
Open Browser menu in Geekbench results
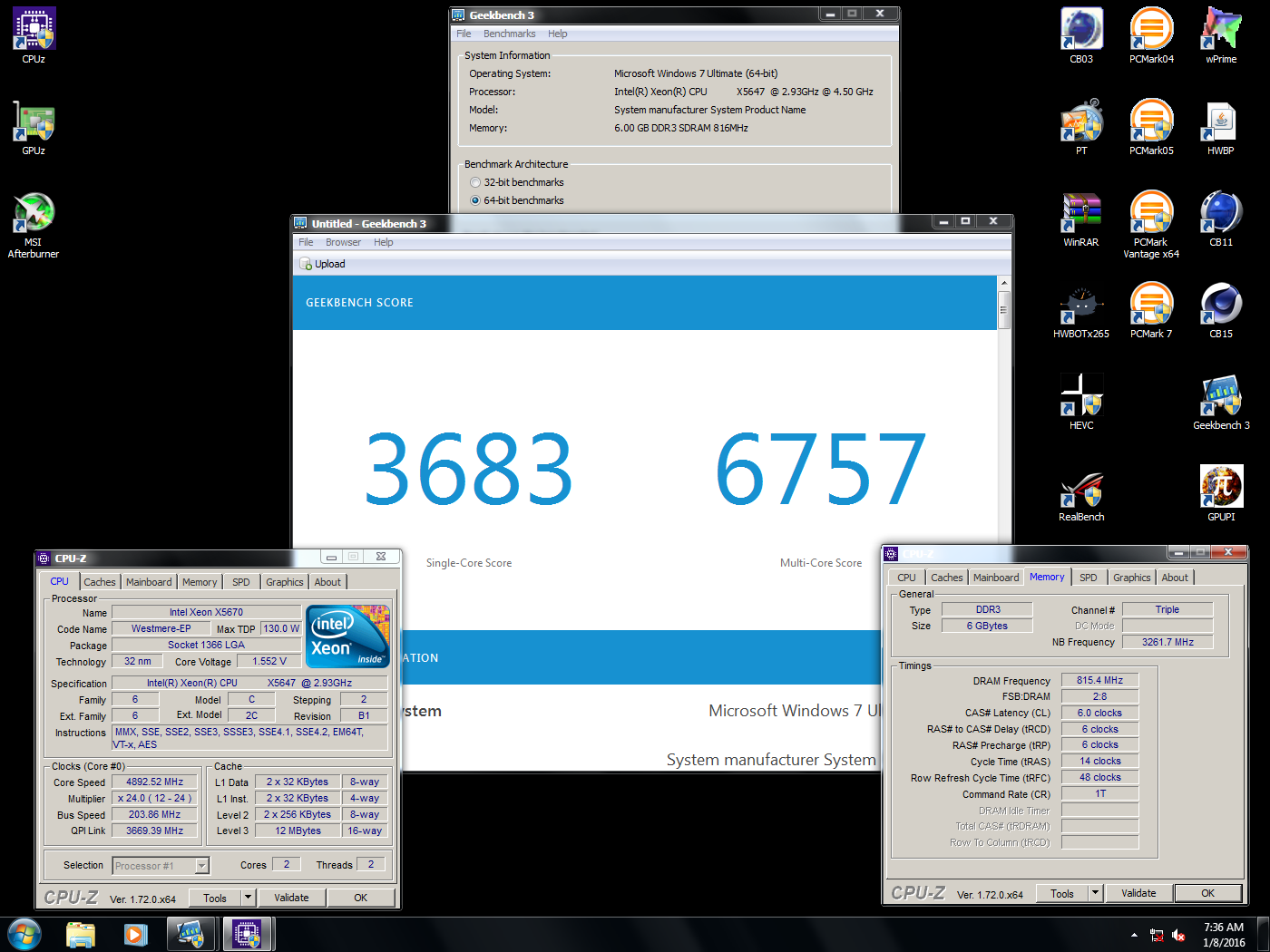tap(343, 242)
